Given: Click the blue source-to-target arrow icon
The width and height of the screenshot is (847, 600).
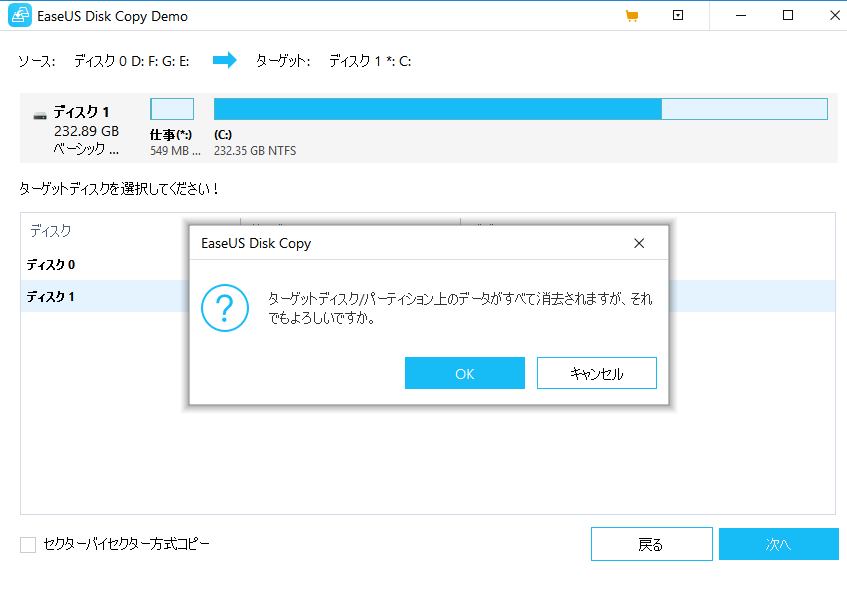Looking at the screenshot, I should coord(224,60).
